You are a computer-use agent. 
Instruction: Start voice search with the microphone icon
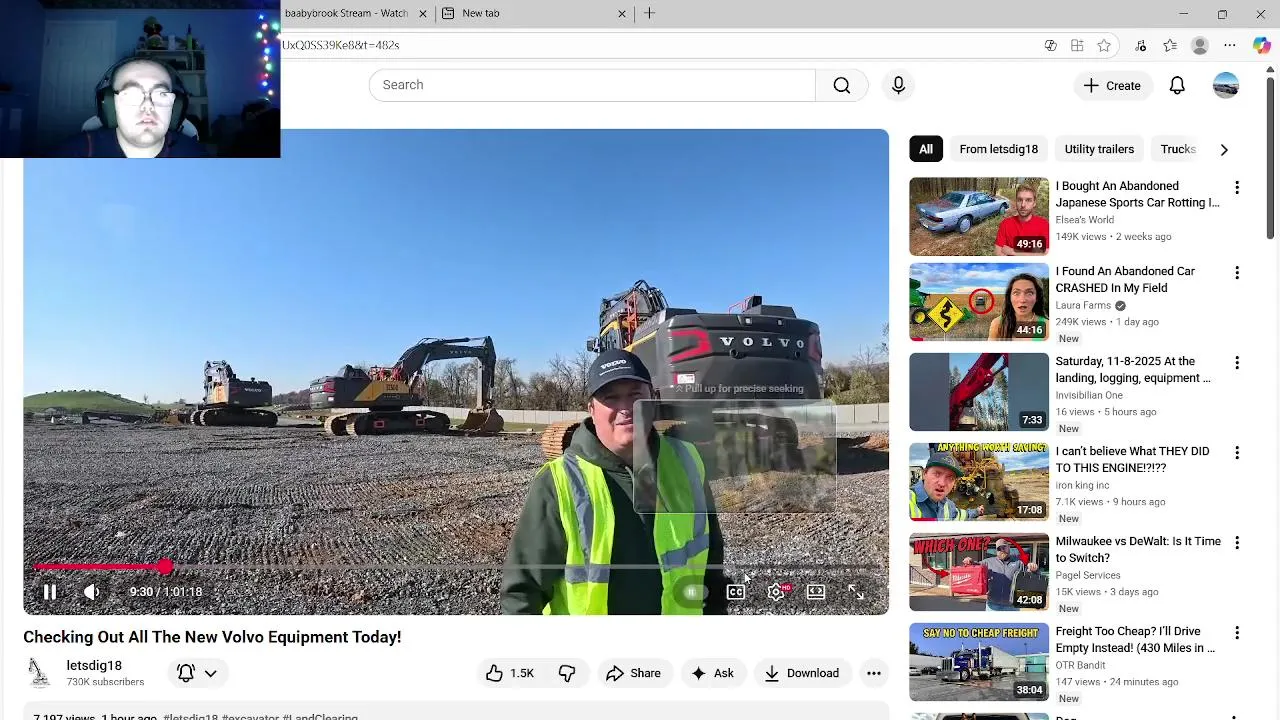pos(898,85)
